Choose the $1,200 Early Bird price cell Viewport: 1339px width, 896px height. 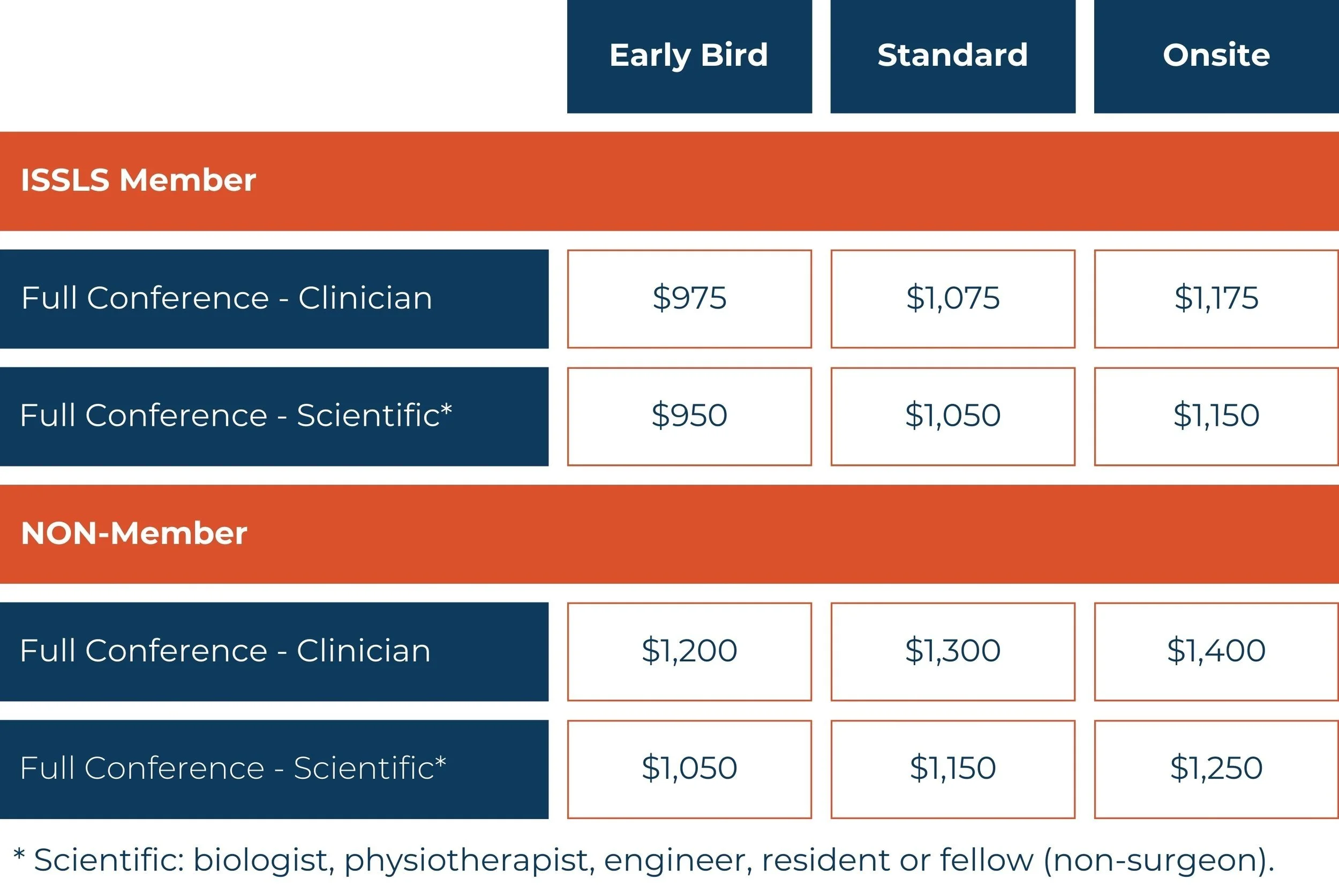689,651
